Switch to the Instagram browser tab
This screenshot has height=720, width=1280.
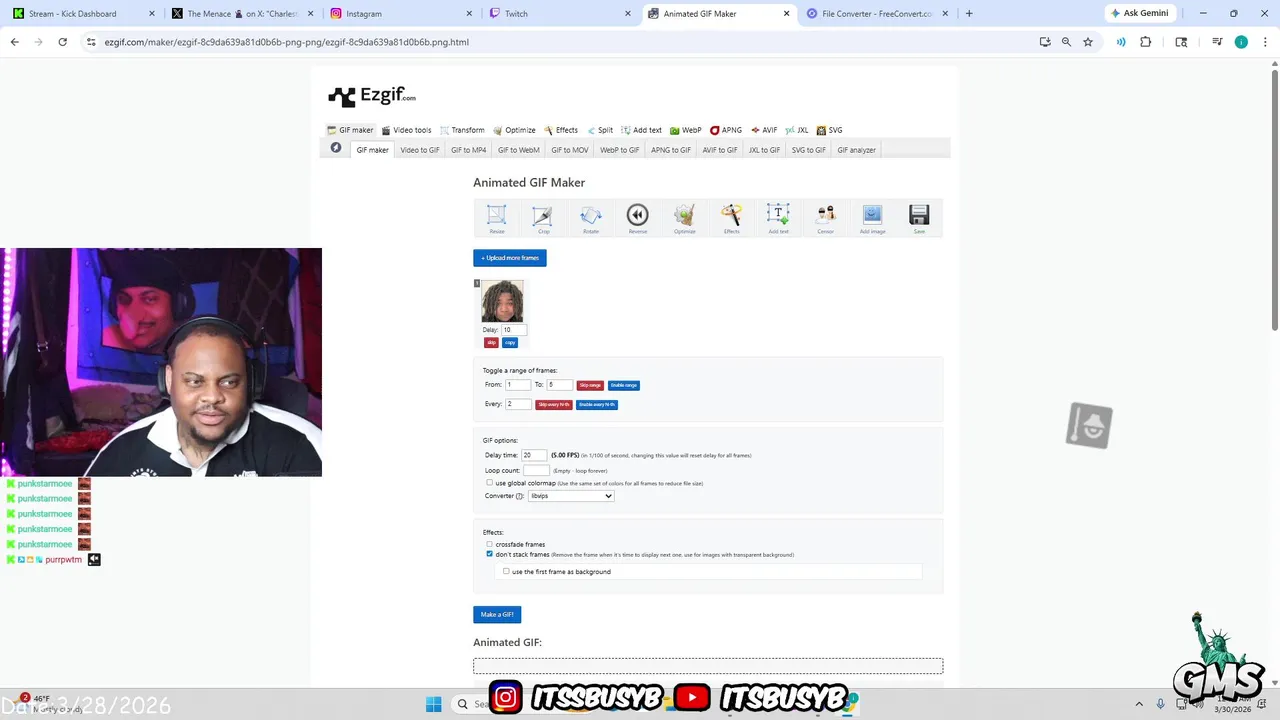click(400, 14)
